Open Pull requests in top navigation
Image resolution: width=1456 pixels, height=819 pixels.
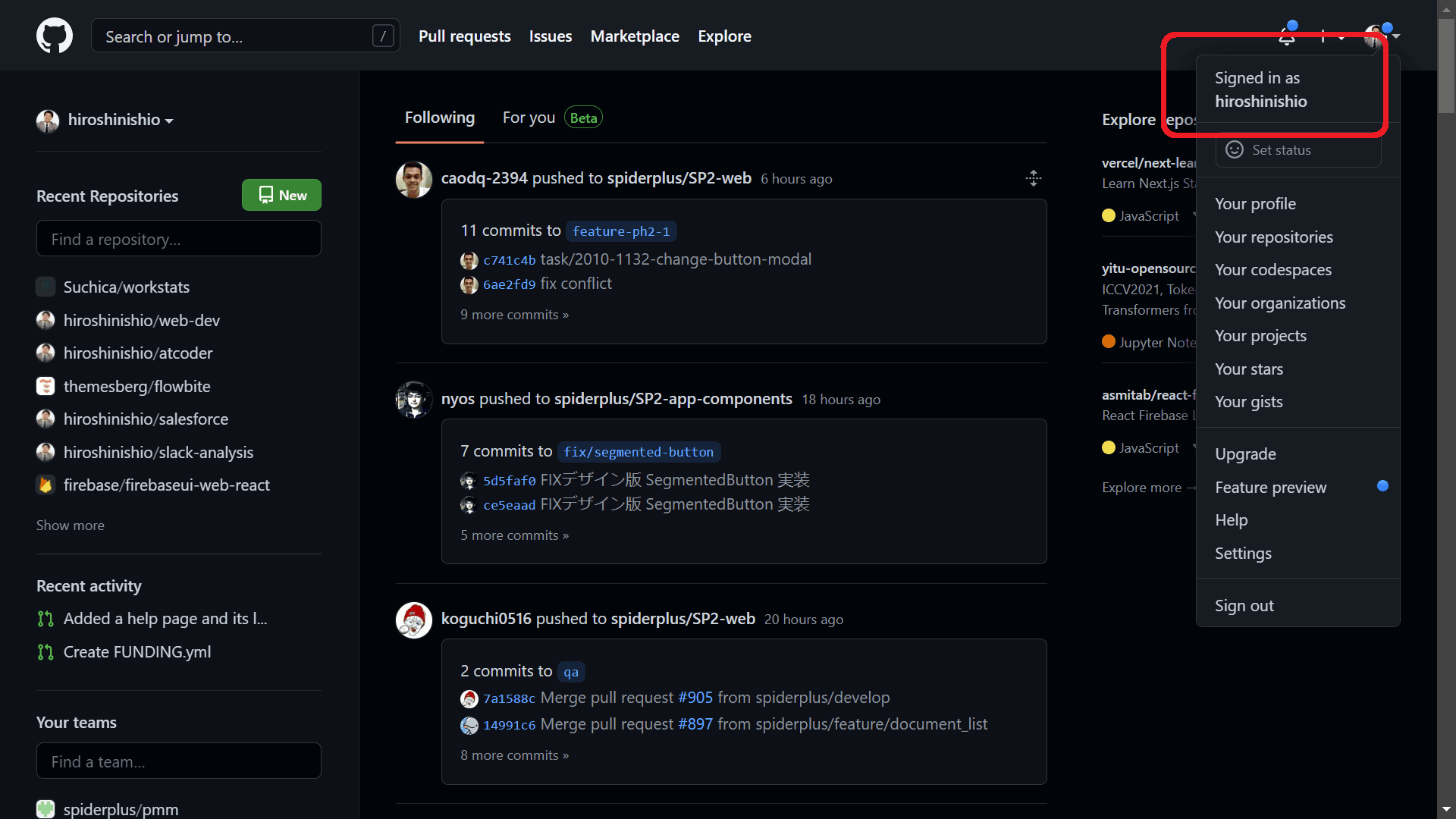click(x=464, y=36)
